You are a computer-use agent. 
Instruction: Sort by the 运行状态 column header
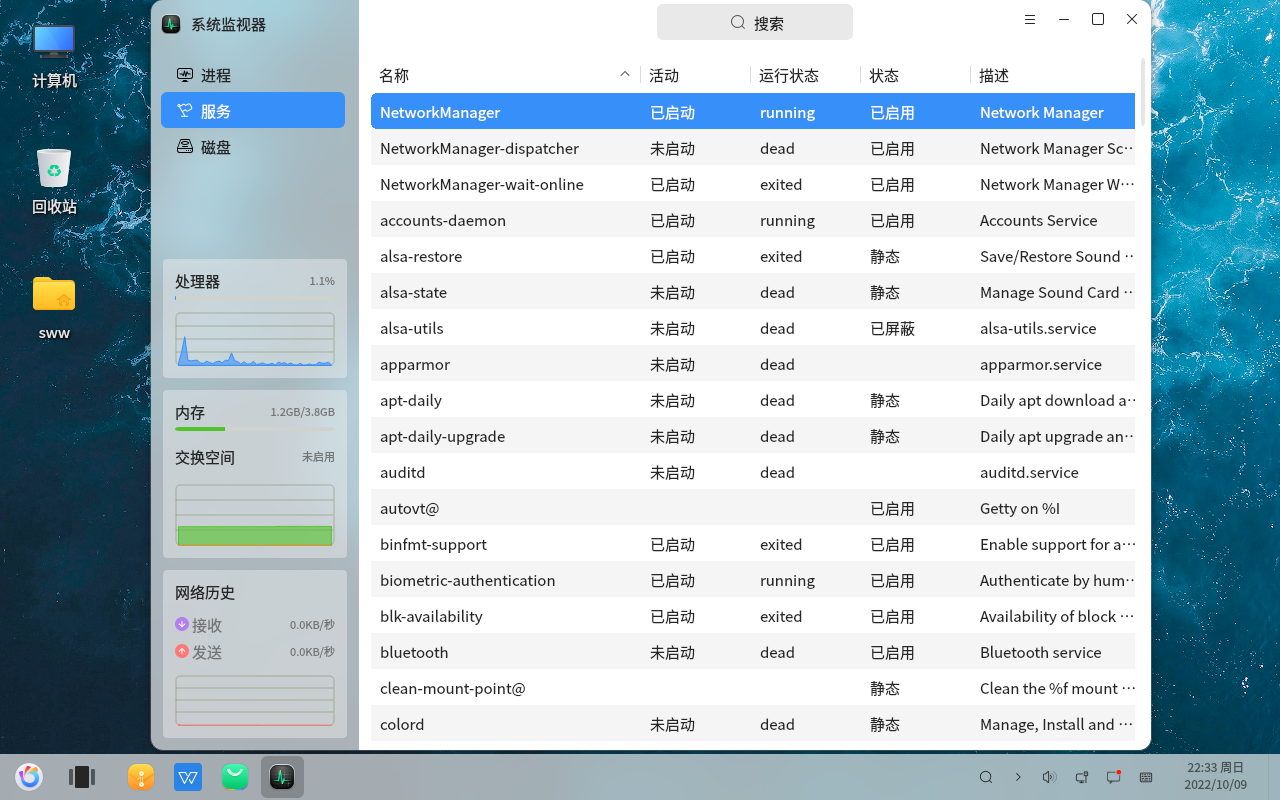pos(805,75)
